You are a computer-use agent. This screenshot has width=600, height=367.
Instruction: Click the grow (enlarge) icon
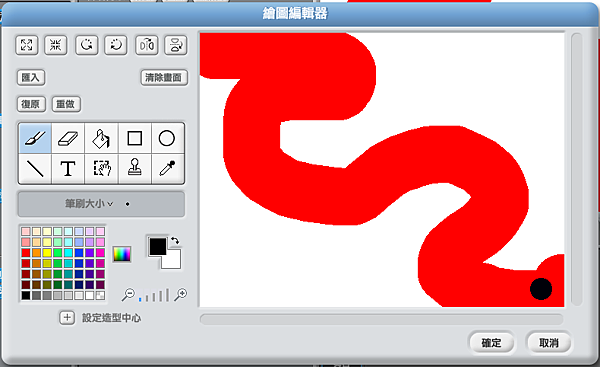[27, 45]
